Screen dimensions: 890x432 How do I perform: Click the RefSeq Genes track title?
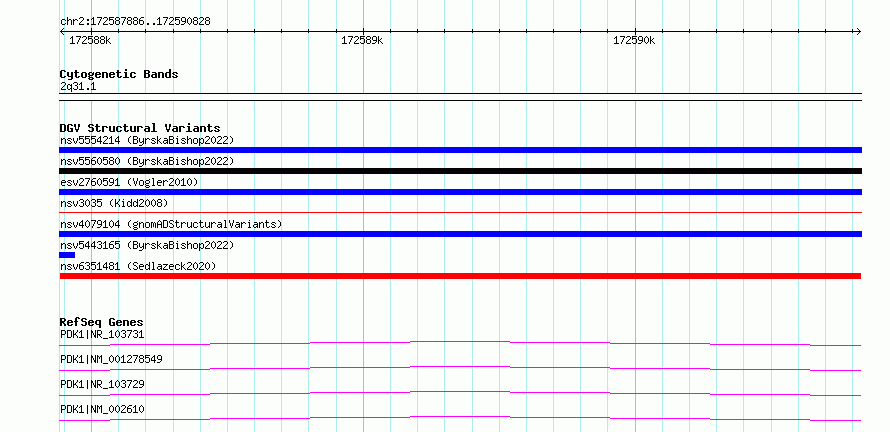point(102,322)
